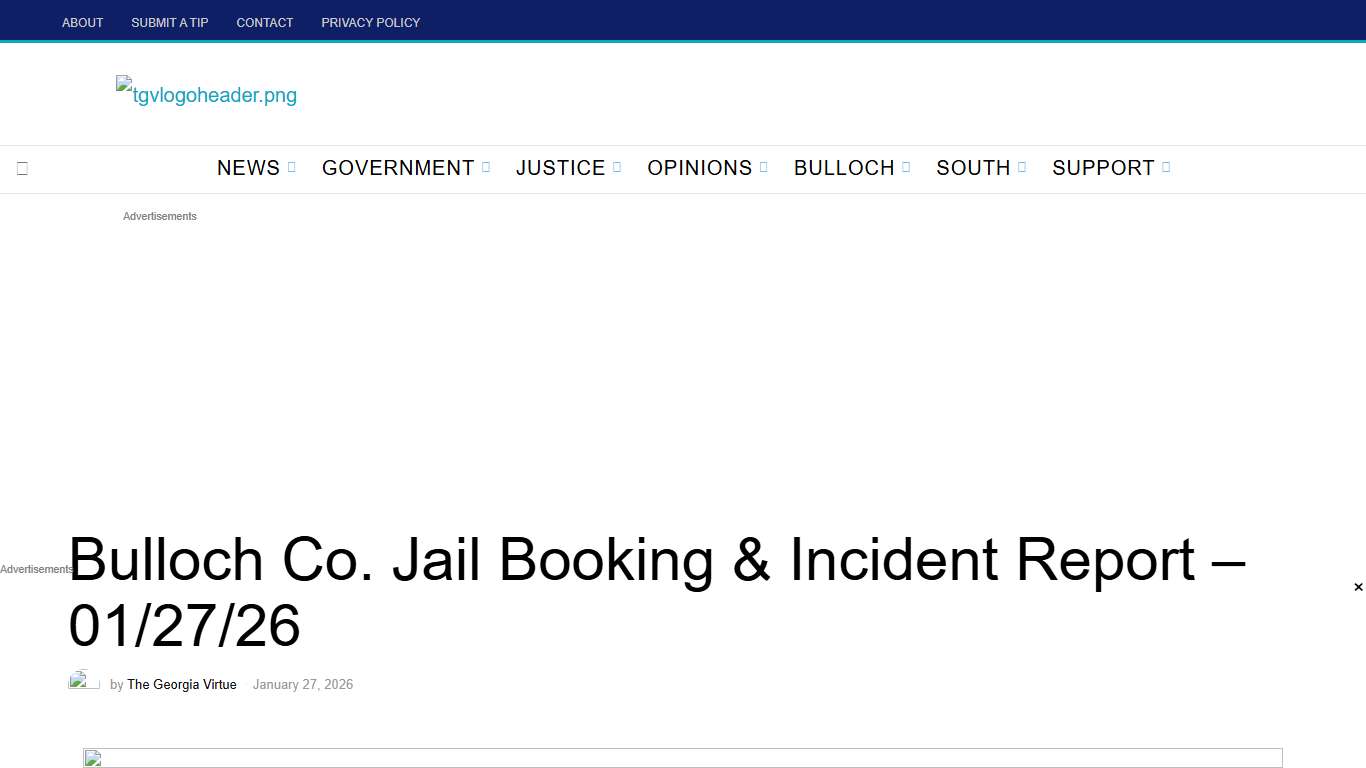Click The Georgia Virtue author avatar
This screenshot has width=1366, height=768.
(x=84, y=682)
